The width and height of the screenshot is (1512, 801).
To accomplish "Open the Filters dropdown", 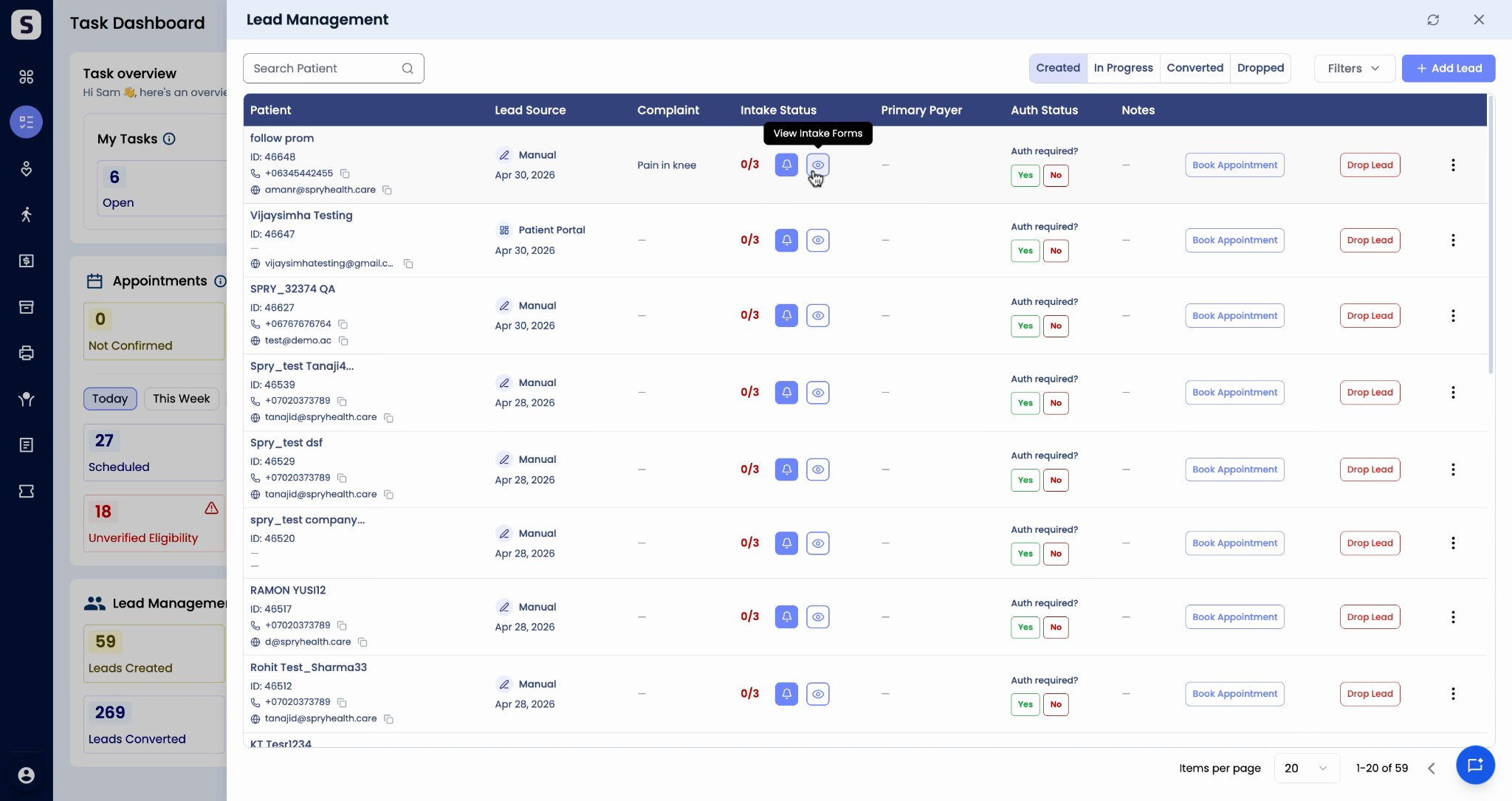I will [x=1354, y=69].
